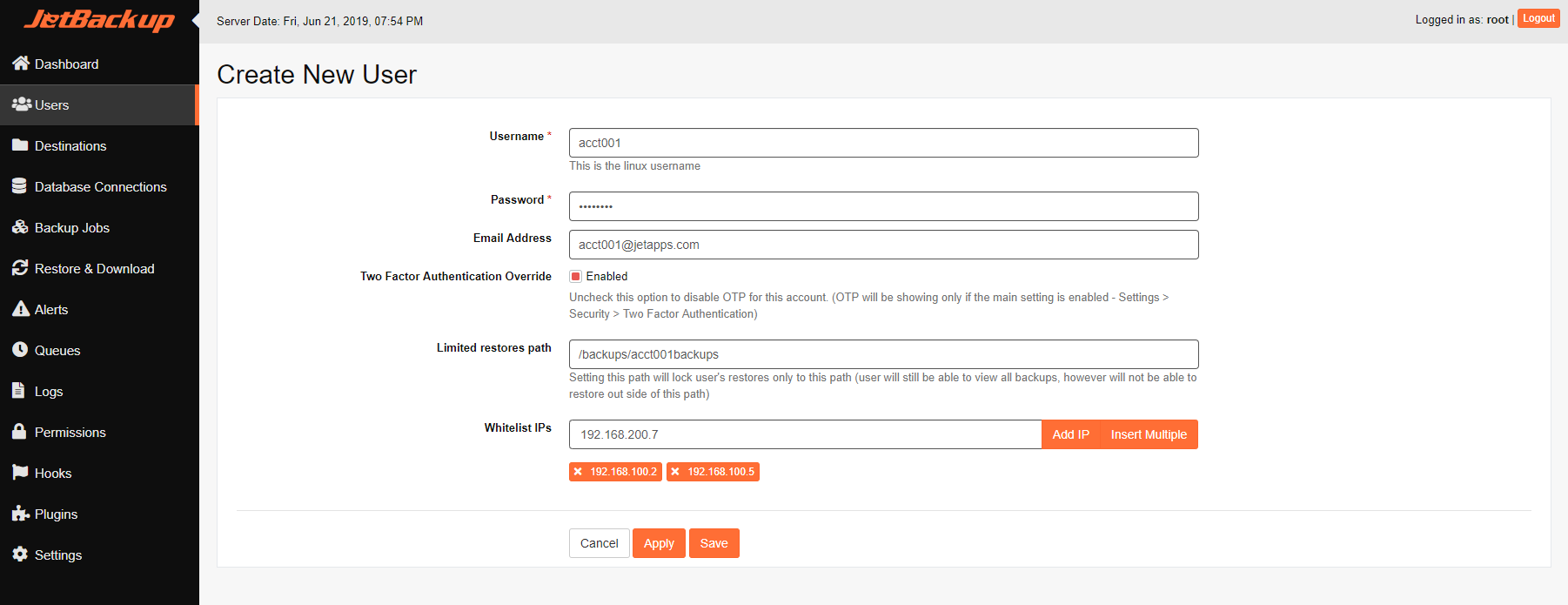The height and width of the screenshot is (605, 1568).
Task: Go to Destinations section
Action: pyautogui.click(x=99, y=145)
